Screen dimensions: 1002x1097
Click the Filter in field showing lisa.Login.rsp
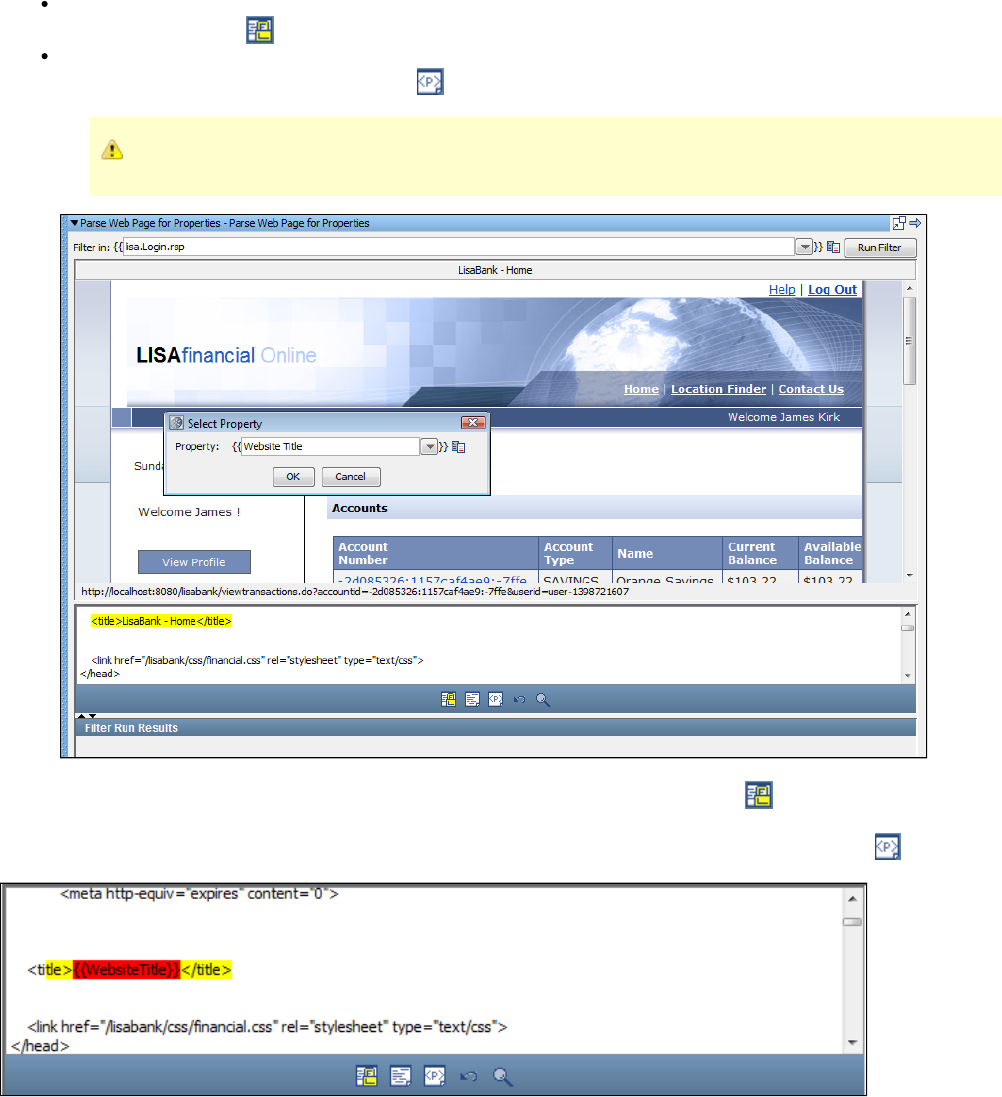pyautogui.click(x=458, y=246)
